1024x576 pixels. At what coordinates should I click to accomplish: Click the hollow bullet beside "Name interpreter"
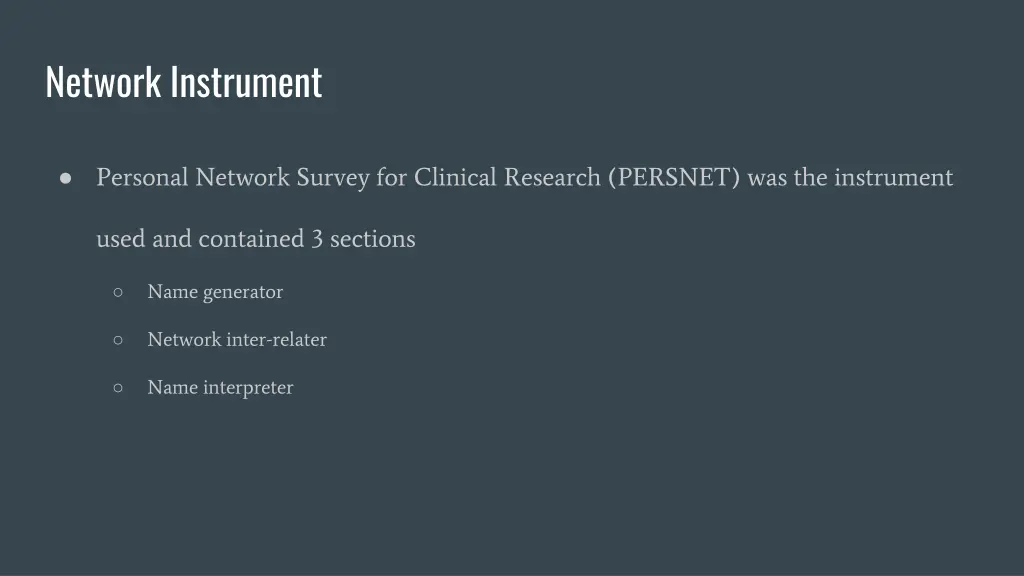(x=118, y=387)
